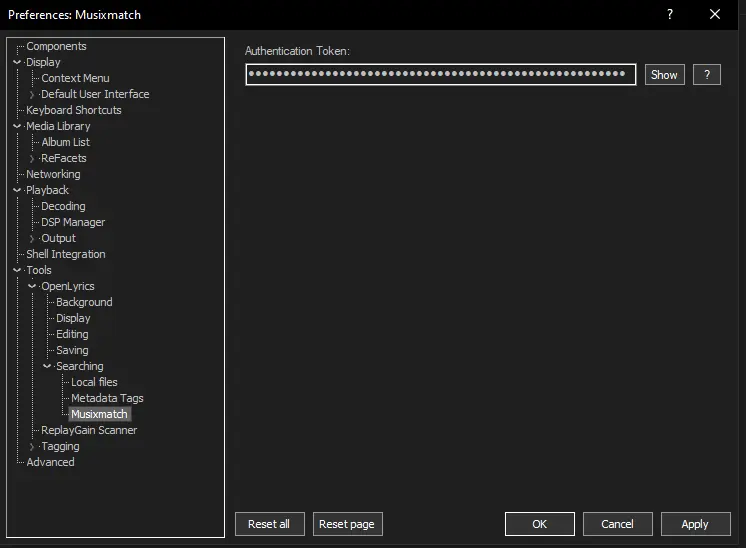Click the title bar help icon
This screenshot has width=746, height=548.
[x=670, y=14]
